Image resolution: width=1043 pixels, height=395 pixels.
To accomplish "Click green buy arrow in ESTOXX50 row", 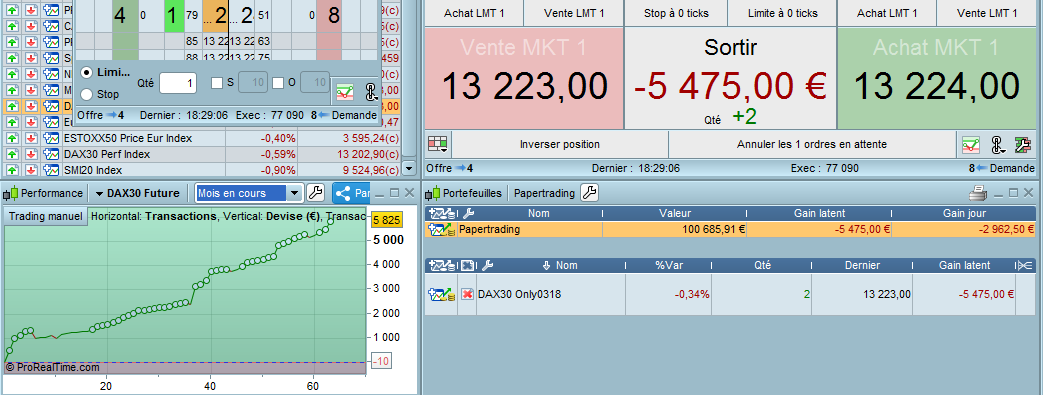I will coord(13,138).
